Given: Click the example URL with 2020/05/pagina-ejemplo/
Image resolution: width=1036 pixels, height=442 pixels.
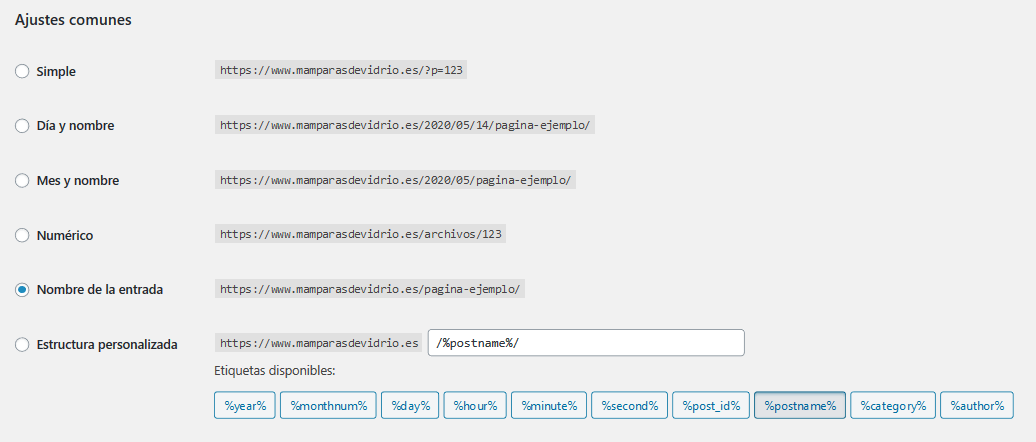Looking at the screenshot, I should [395, 180].
